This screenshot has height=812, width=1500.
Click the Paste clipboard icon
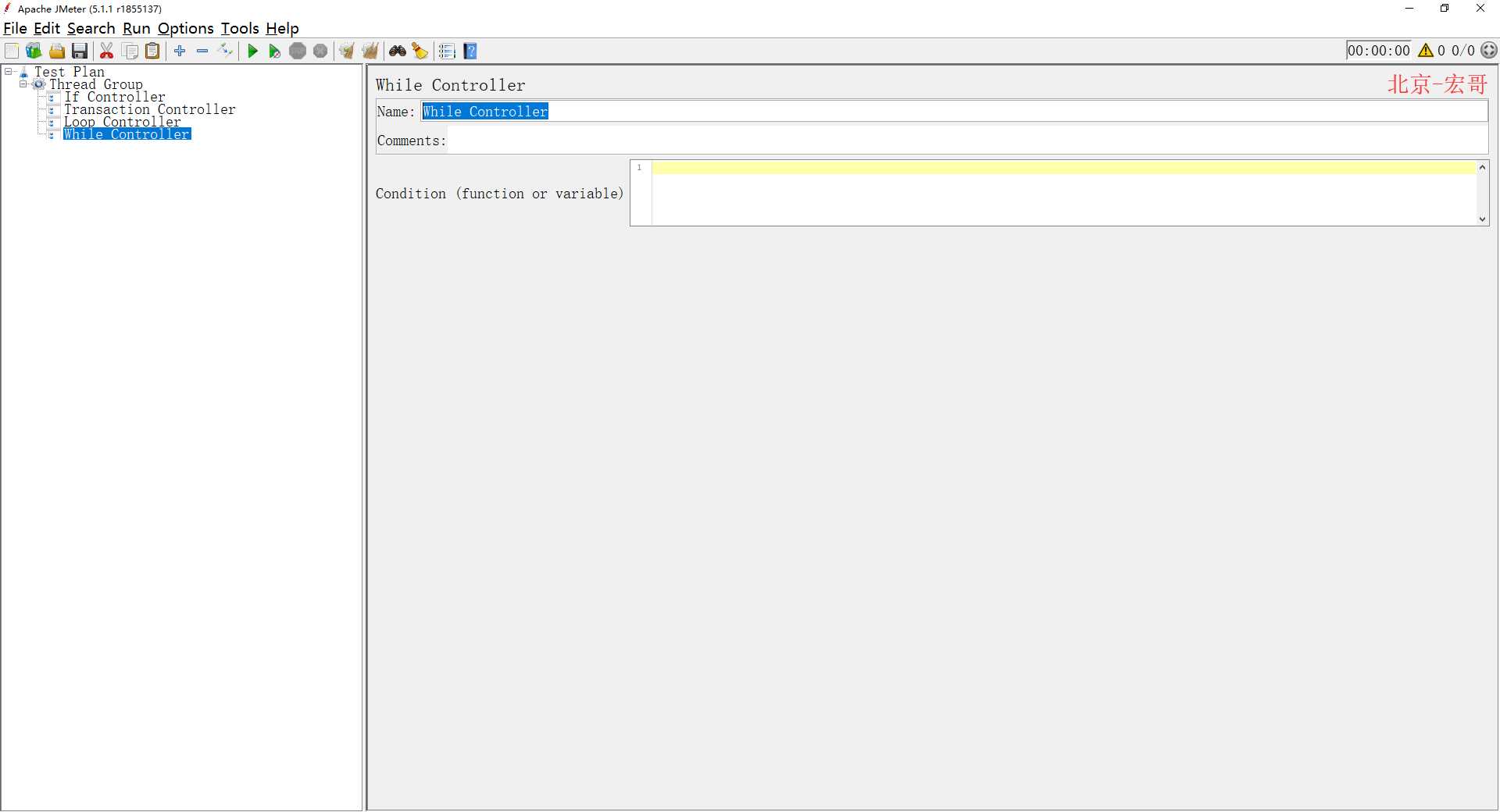click(153, 52)
